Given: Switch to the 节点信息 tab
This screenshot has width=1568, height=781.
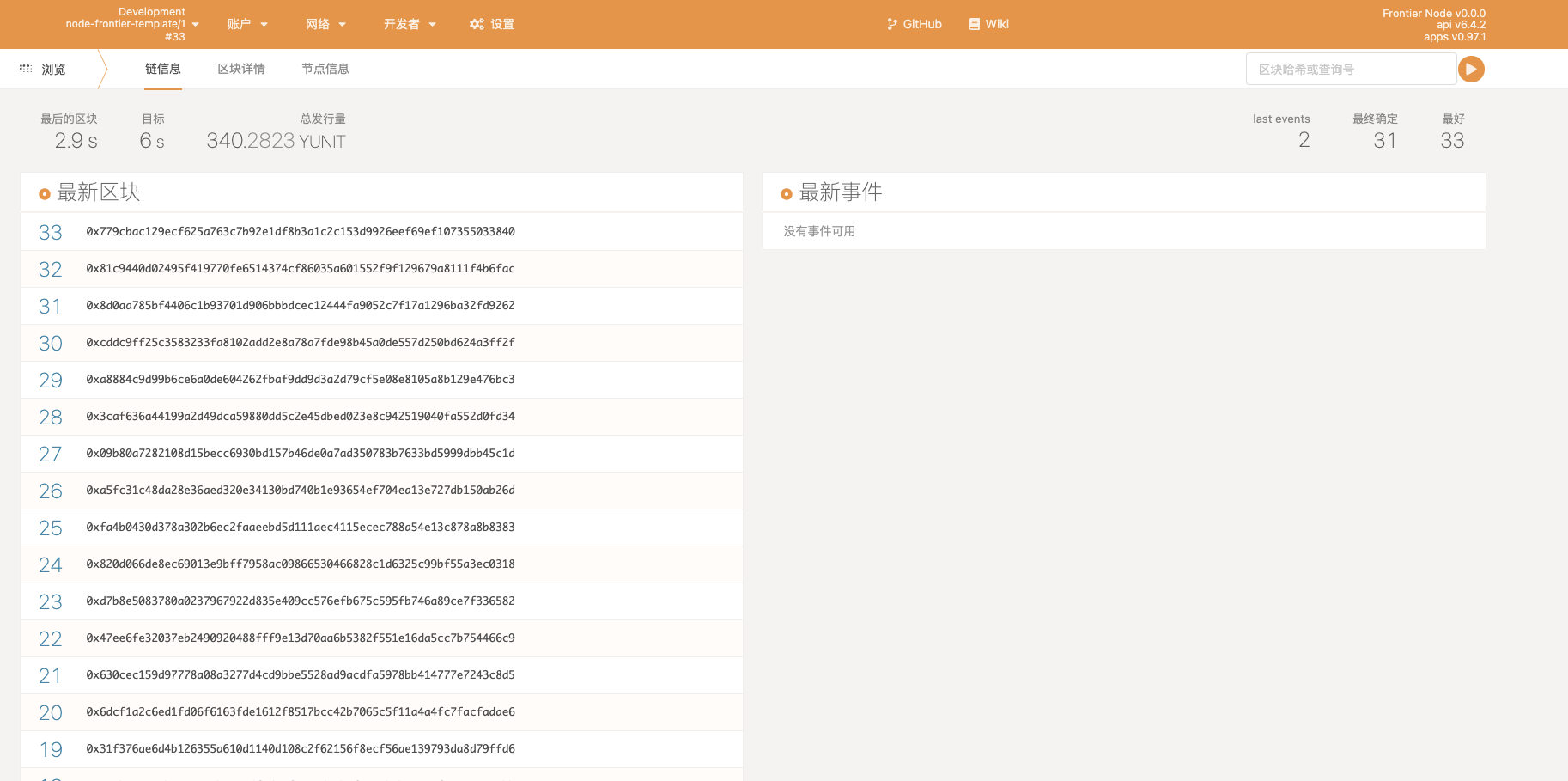Looking at the screenshot, I should 325,69.
